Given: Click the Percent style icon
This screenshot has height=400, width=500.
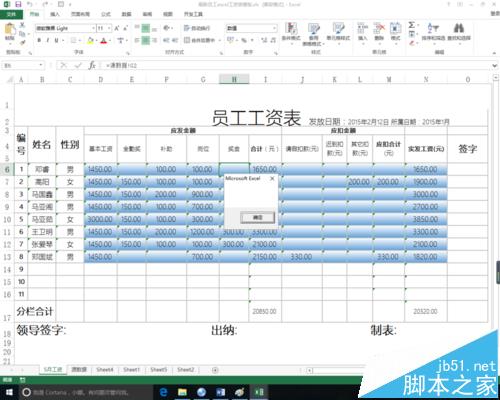Looking at the screenshot, I should [244, 40].
